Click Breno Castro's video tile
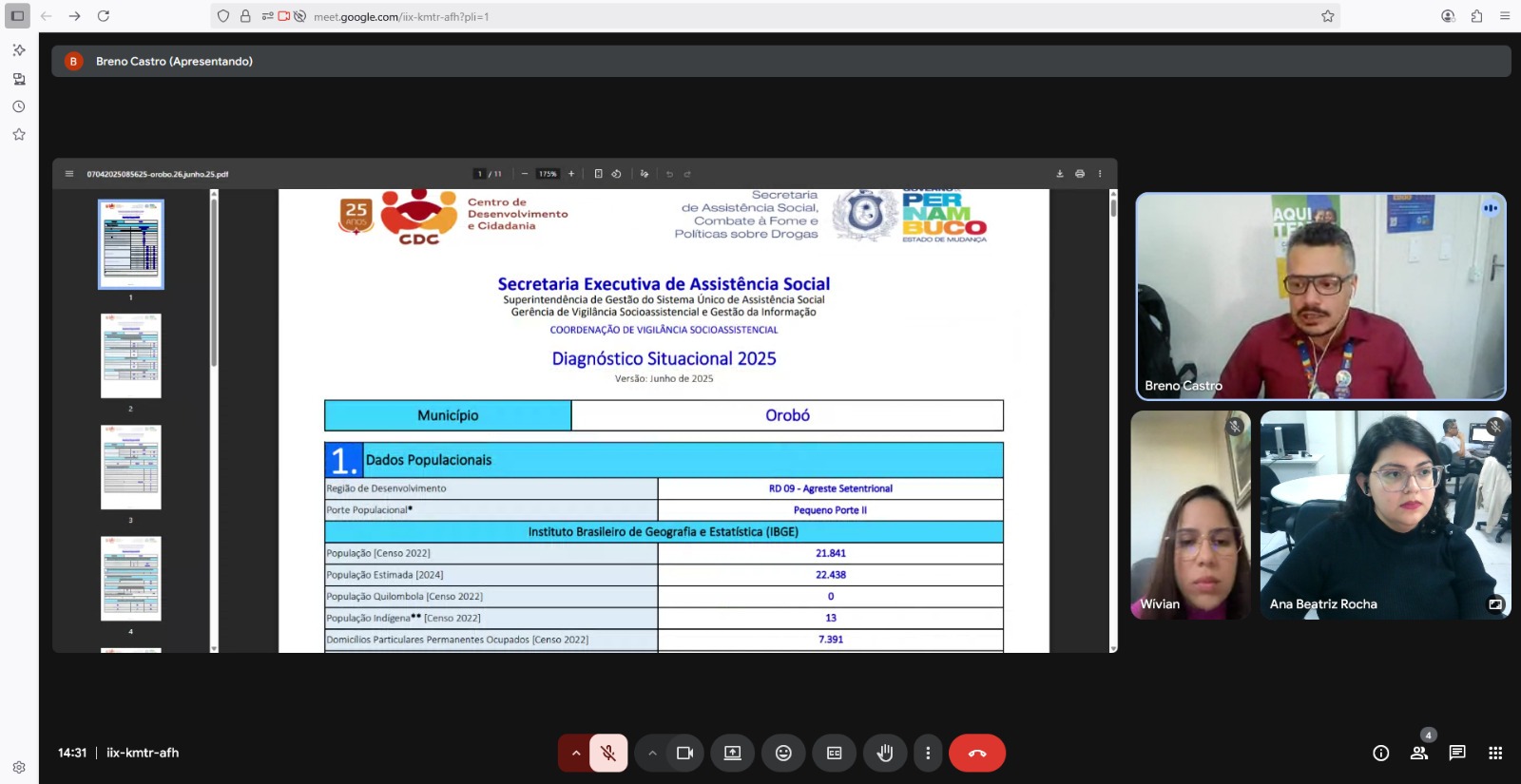The height and width of the screenshot is (784, 1521). (1320, 296)
